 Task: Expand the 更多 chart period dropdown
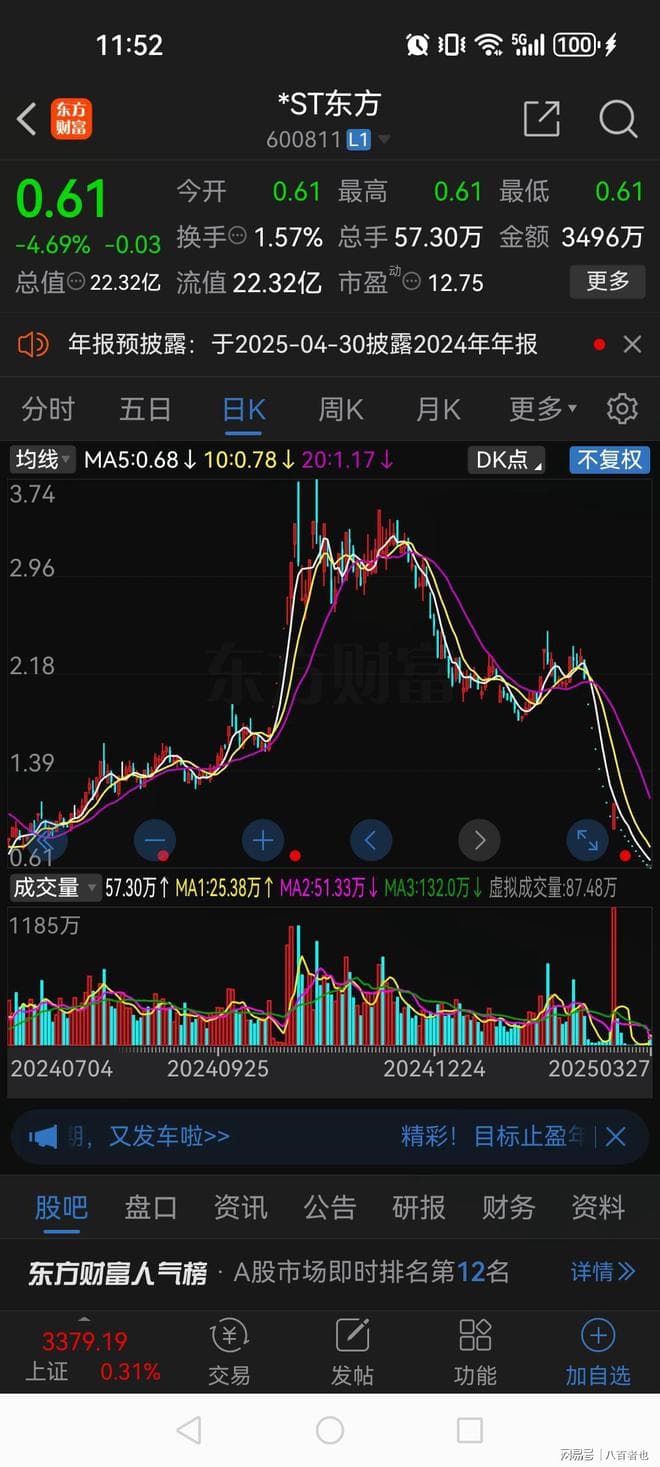[x=543, y=409]
